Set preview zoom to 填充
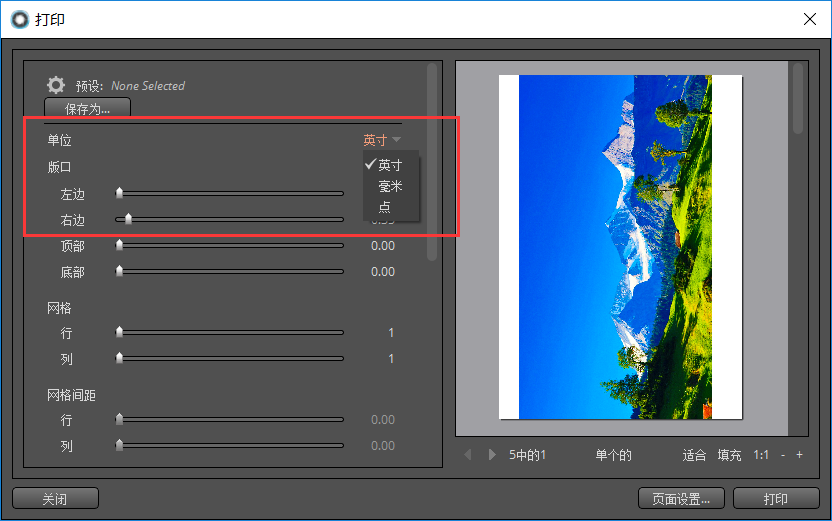The height and width of the screenshot is (521, 832). click(729, 455)
